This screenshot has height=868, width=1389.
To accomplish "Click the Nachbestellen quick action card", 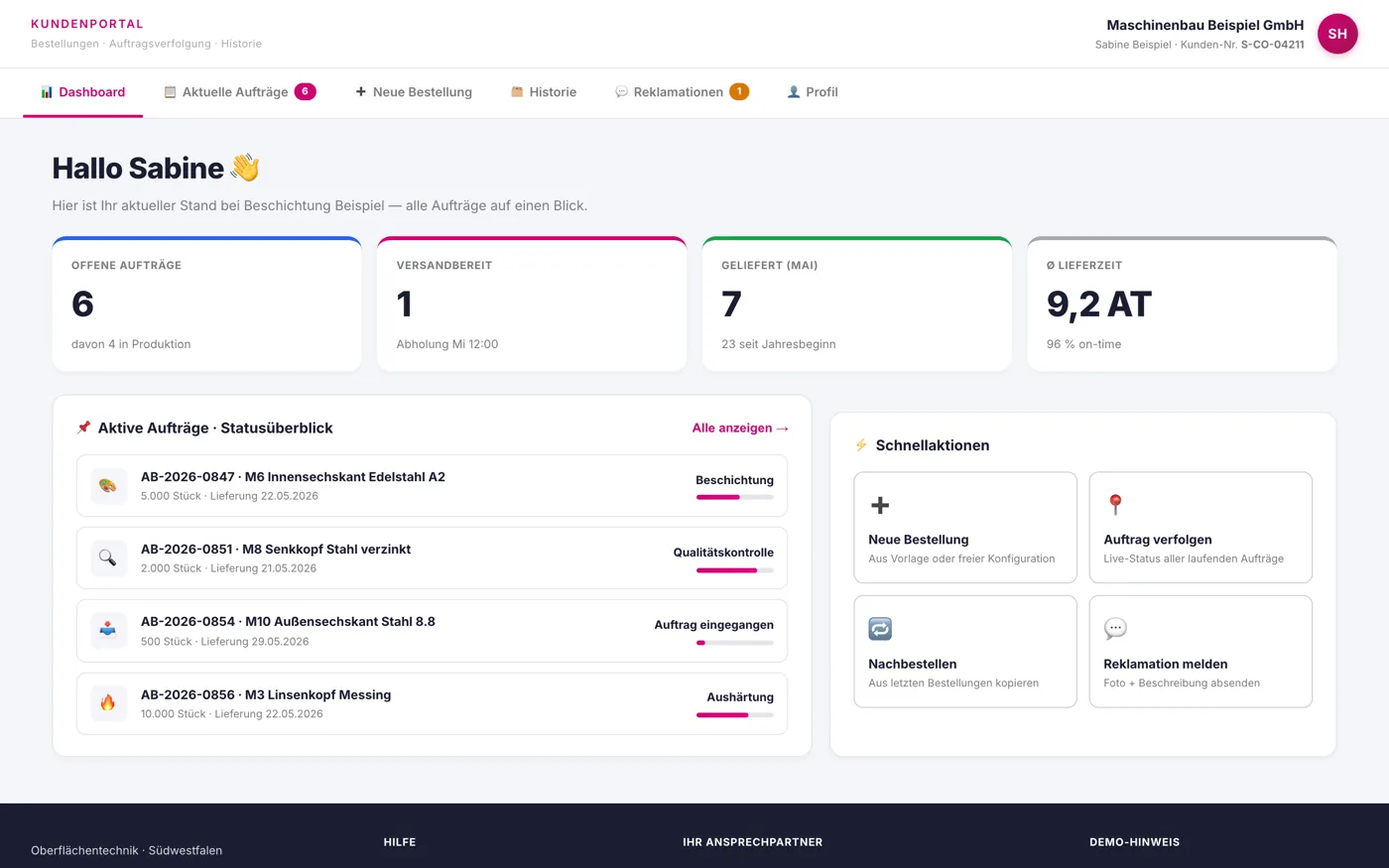I will [965, 652].
